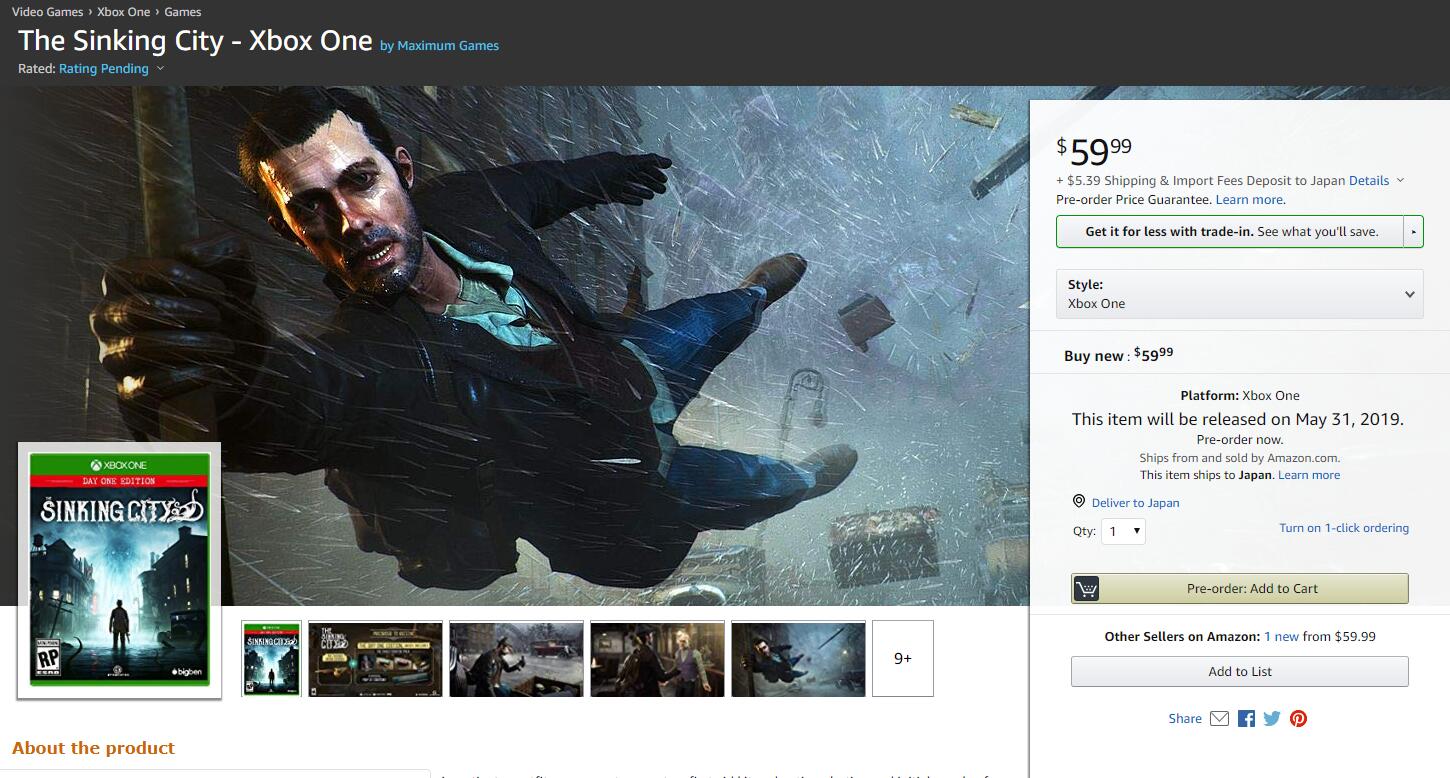The height and width of the screenshot is (778, 1450).
Task: Click Pre-order: Add to Cart button
Action: click(1252, 589)
